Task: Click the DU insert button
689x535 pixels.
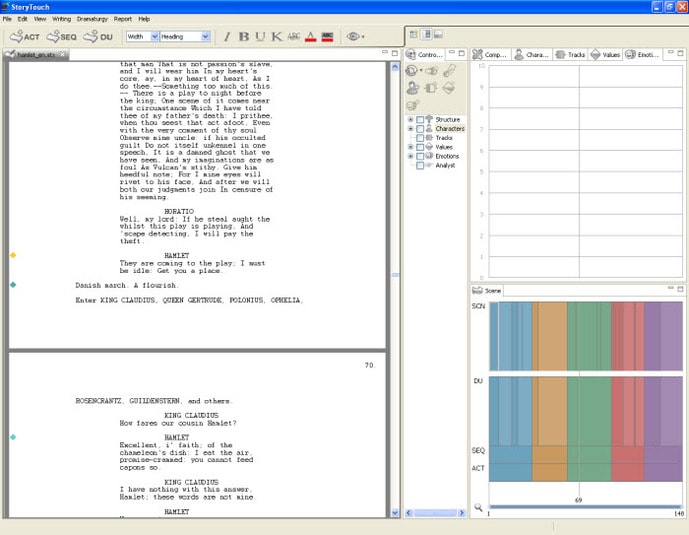Action: point(98,37)
